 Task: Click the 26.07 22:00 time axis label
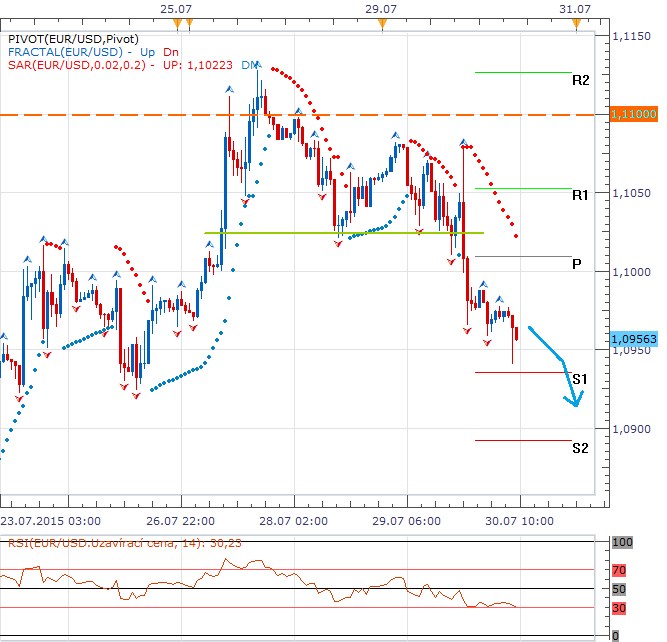180,521
